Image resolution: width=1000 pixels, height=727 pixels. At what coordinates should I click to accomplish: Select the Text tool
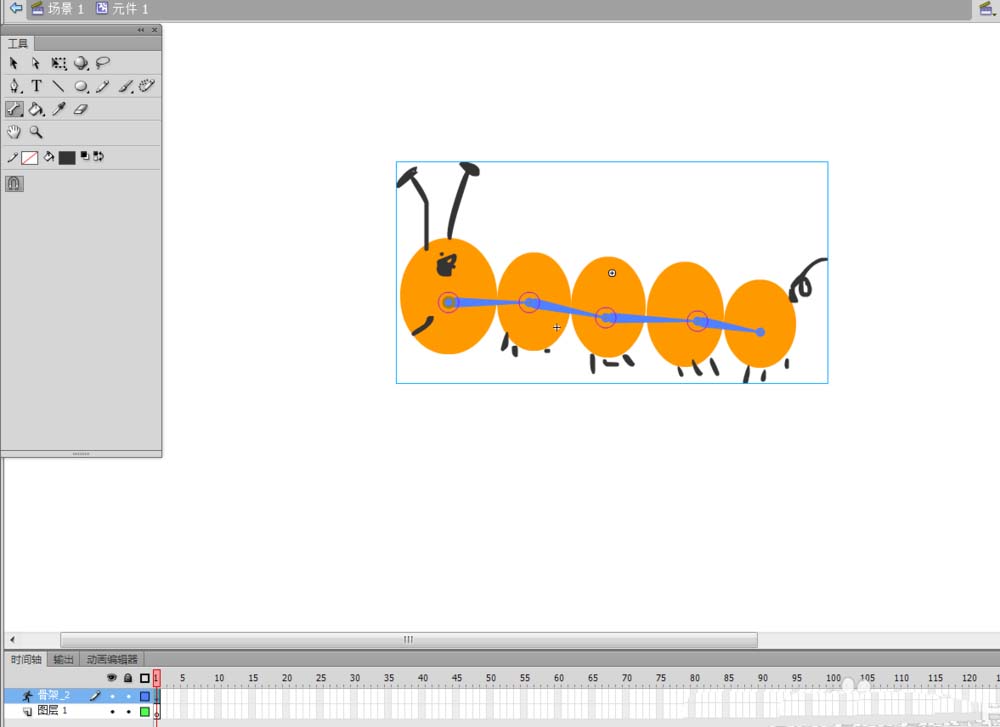click(36, 86)
